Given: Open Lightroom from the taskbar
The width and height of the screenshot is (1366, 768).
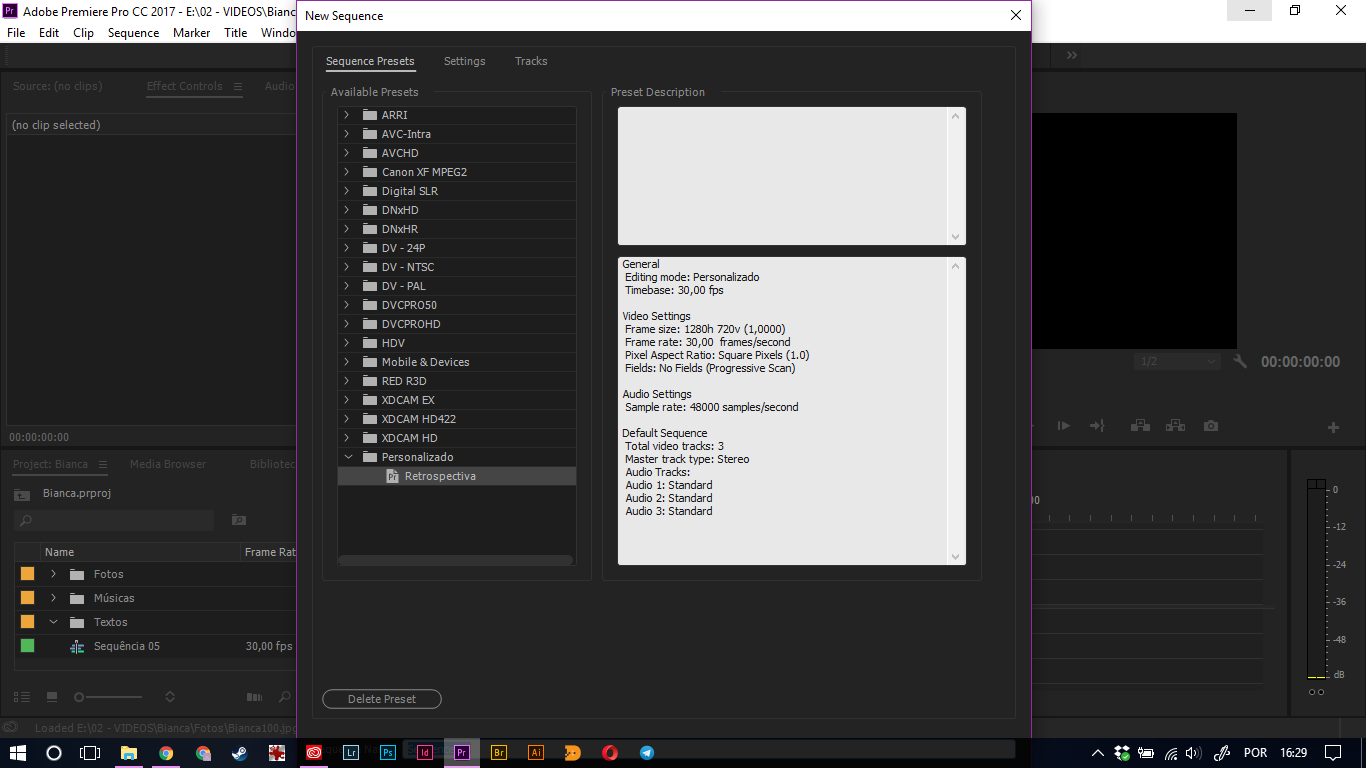Looking at the screenshot, I should coord(351,753).
